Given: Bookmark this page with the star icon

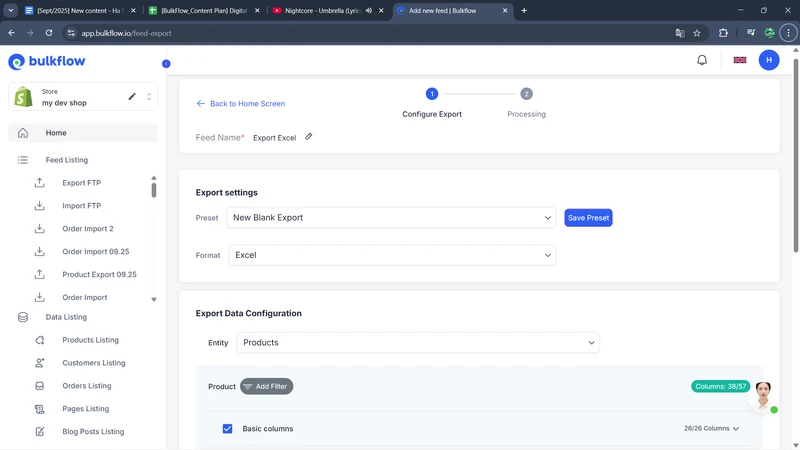Looking at the screenshot, I should 697,33.
